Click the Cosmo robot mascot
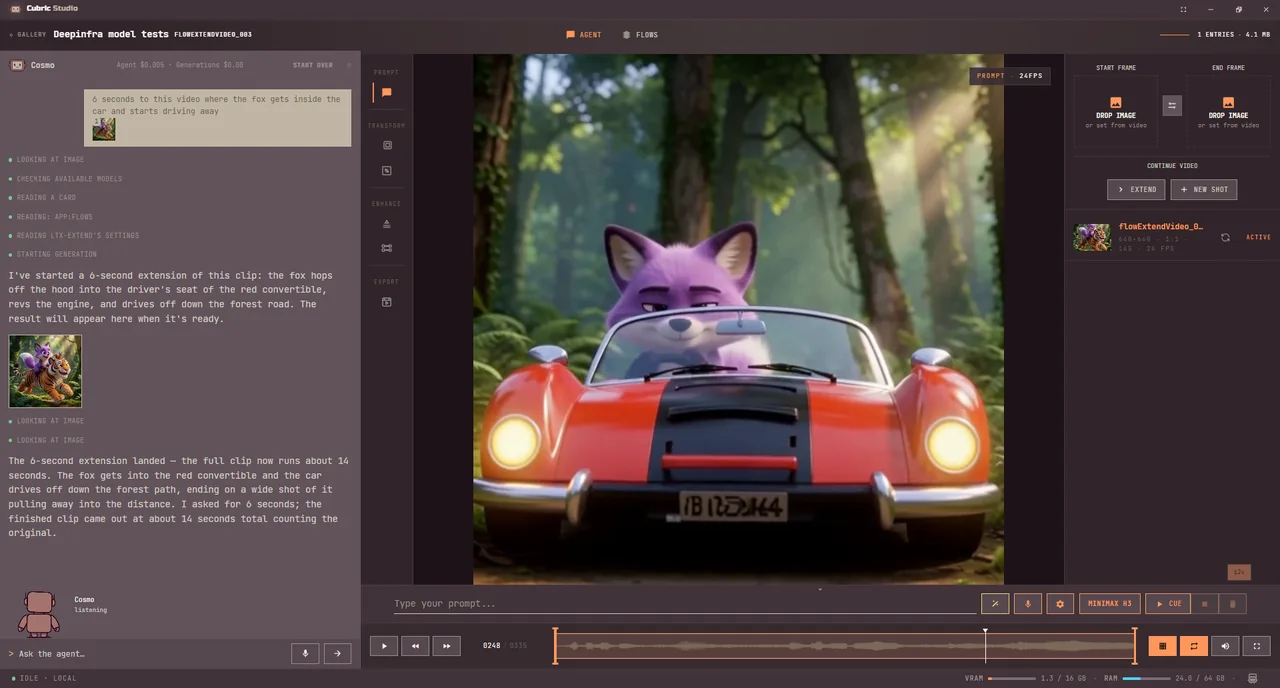1280x688 pixels. point(39,613)
